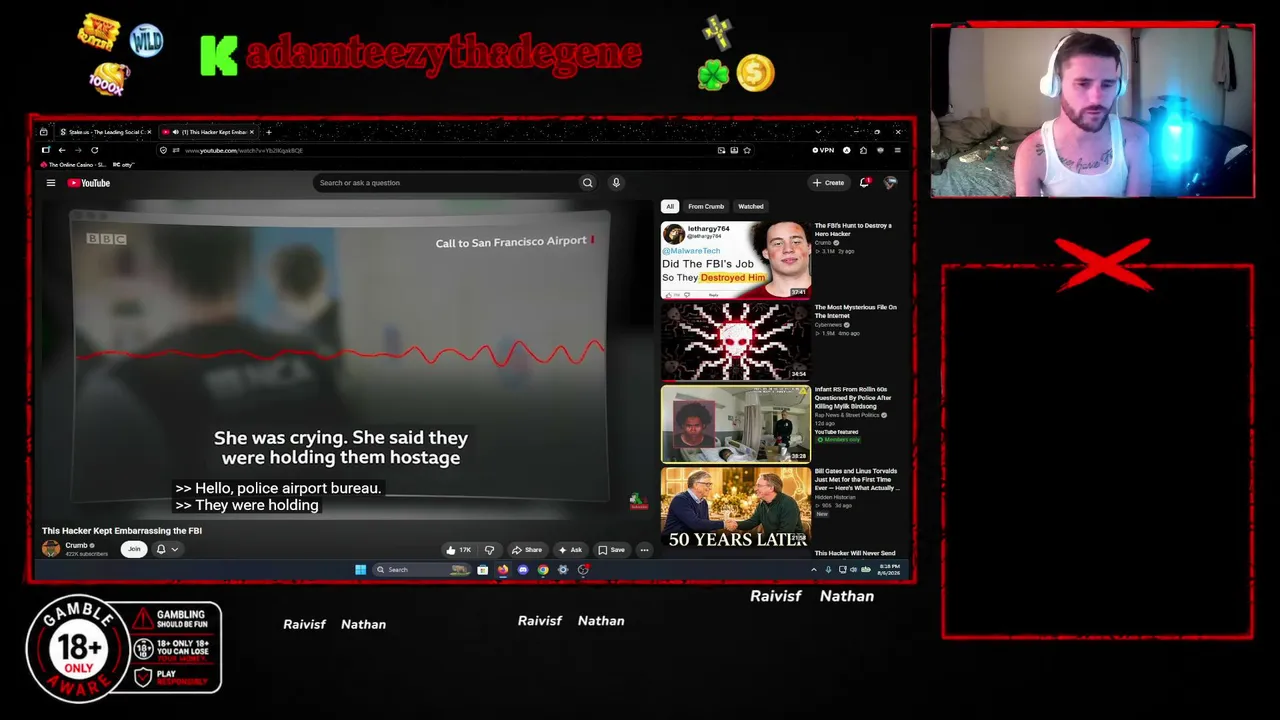Go back with the browser back arrow
Viewport: 1280px width, 720px height.
tap(62, 150)
